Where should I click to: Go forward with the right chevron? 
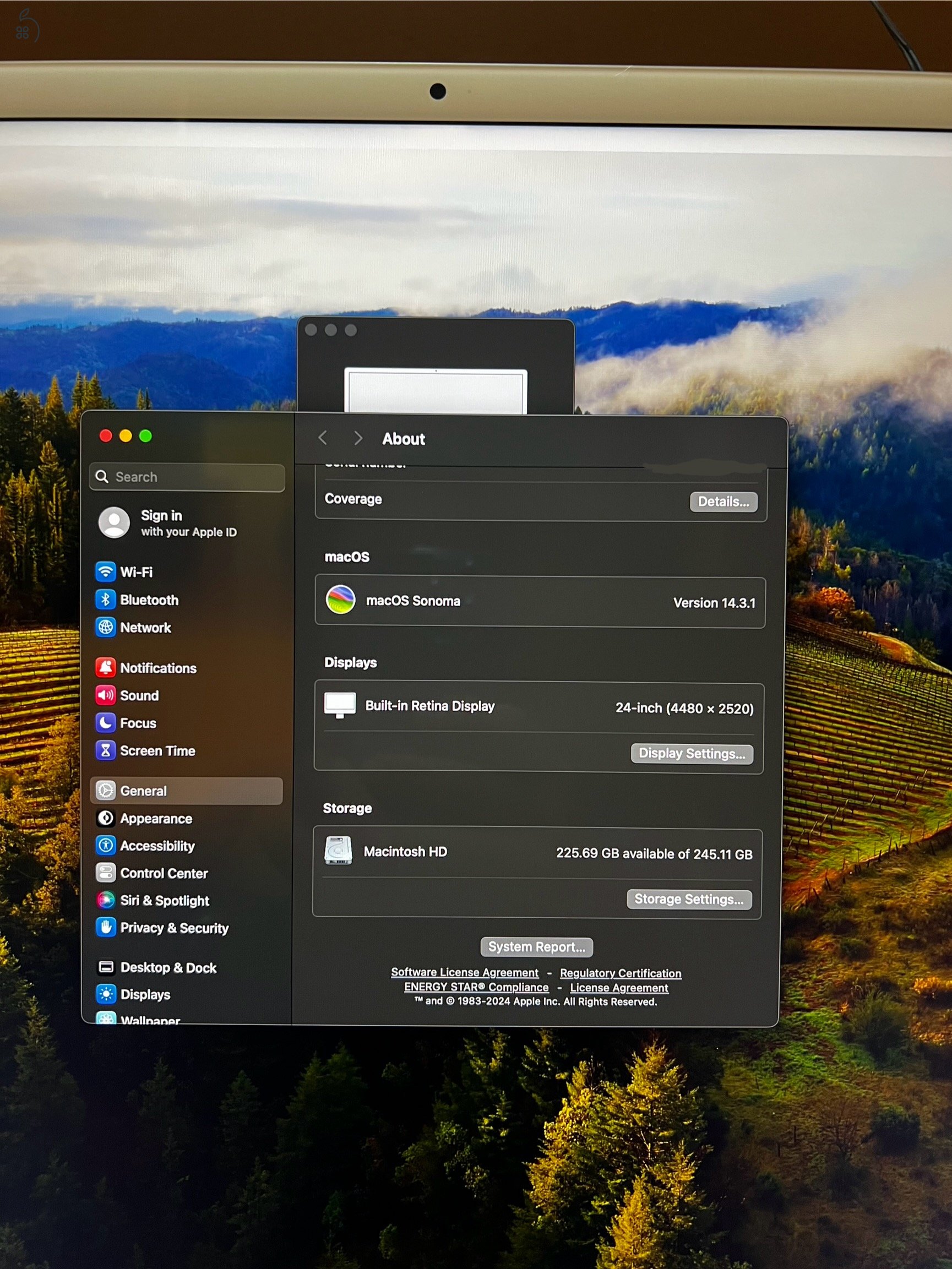tap(358, 438)
